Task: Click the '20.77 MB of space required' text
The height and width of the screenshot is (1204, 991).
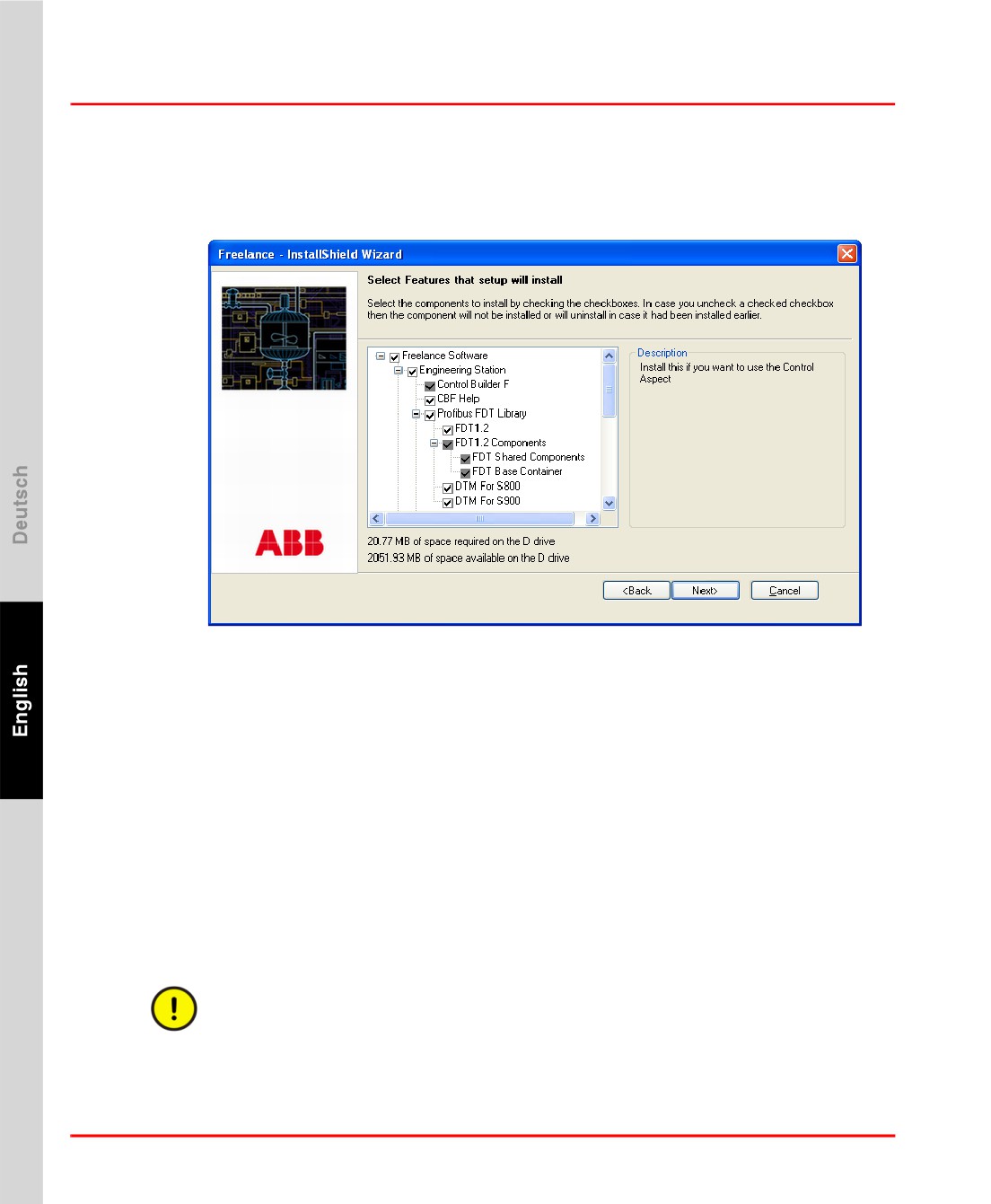Action: pos(461,541)
